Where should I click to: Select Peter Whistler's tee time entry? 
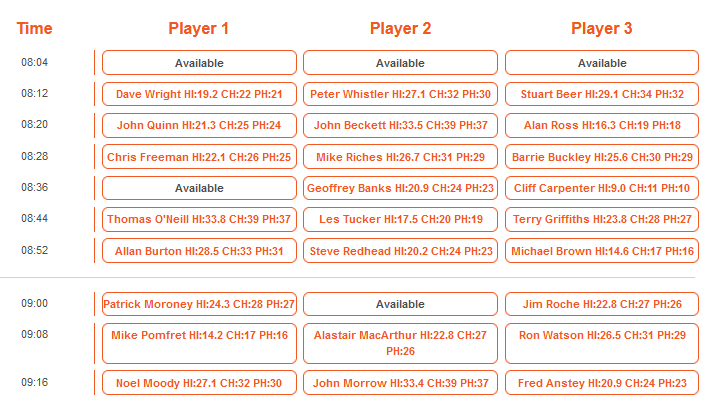400,94
